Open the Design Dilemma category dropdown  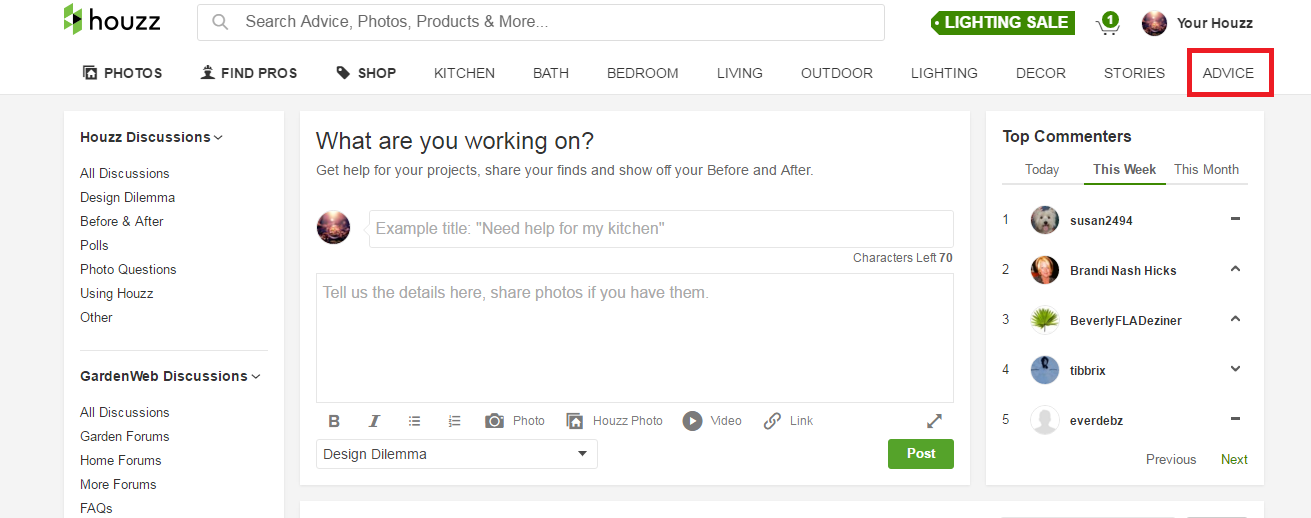pyautogui.click(x=457, y=454)
